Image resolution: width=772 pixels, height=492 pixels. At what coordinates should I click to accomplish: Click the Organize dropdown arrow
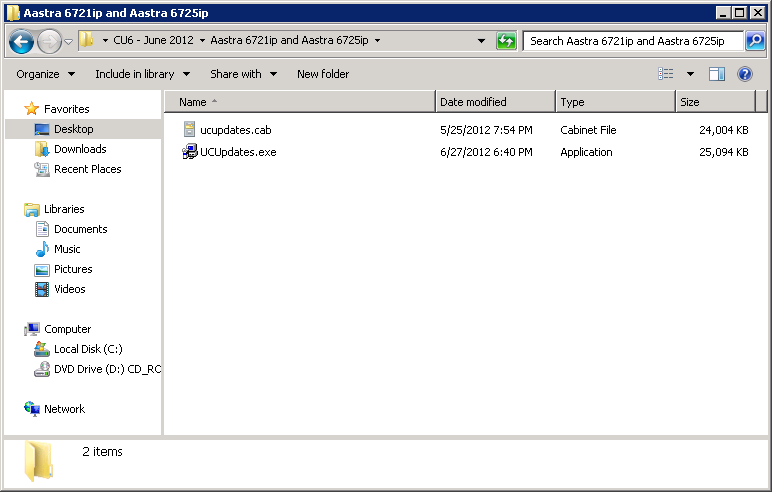click(x=71, y=74)
